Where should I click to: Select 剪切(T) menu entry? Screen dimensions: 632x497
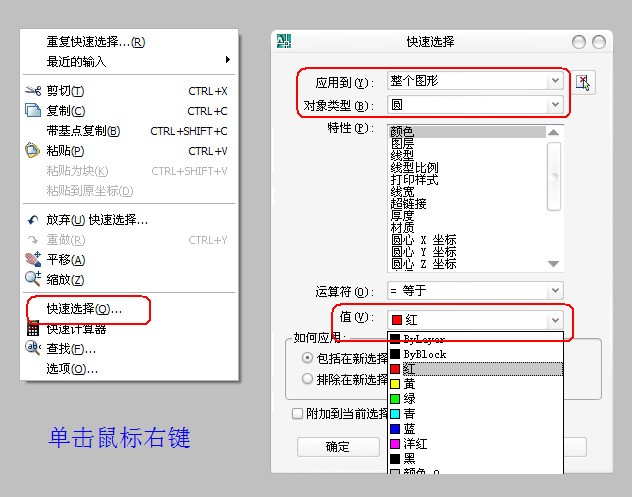tap(129, 91)
